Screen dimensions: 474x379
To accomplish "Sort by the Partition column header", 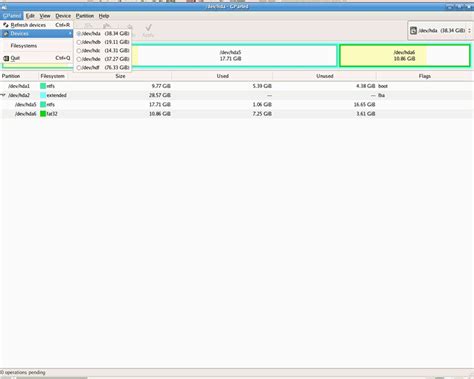I will click(x=19, y=76).
